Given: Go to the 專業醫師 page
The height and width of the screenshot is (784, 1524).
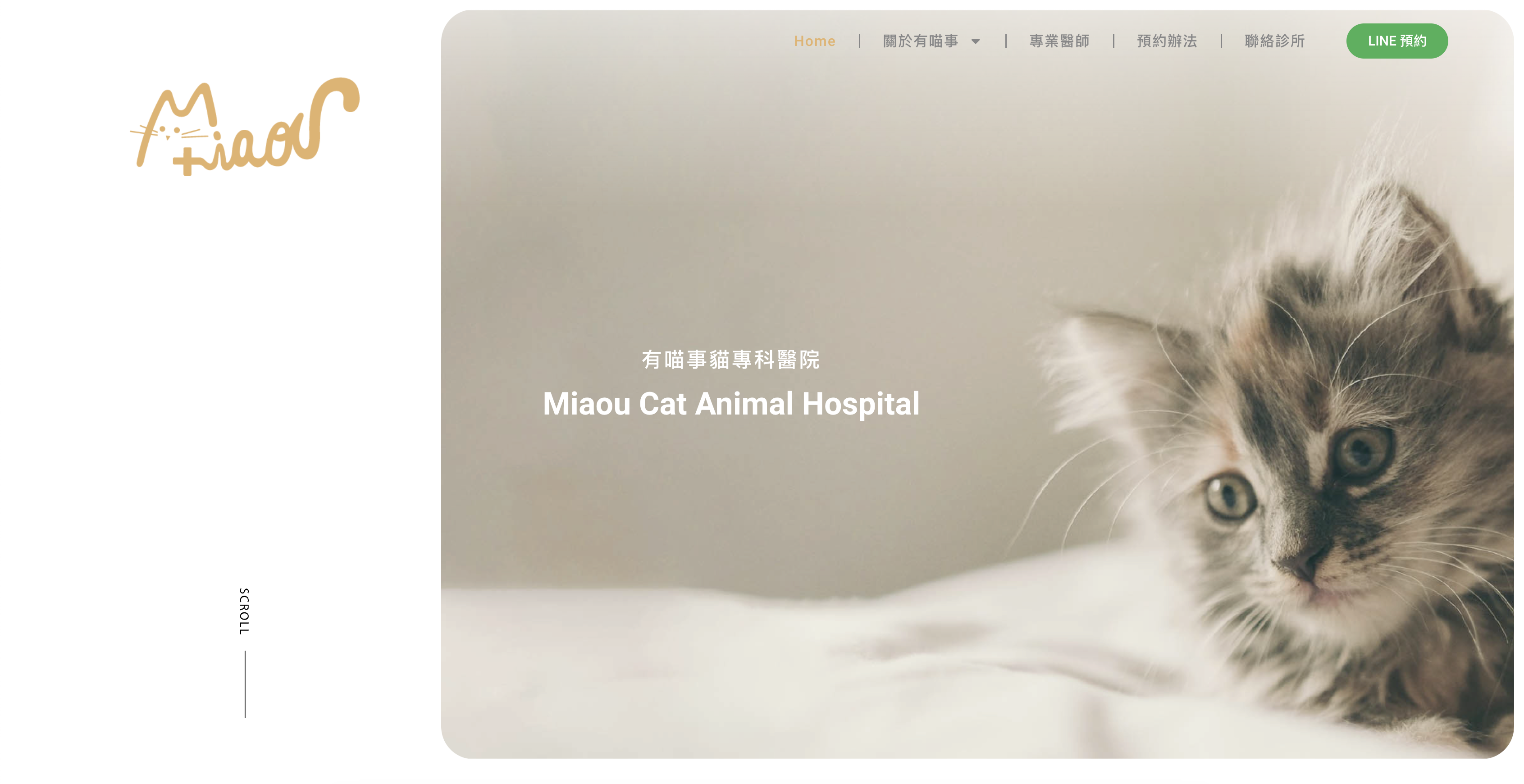Looking at the screenshot, I should pos(1059,41).
